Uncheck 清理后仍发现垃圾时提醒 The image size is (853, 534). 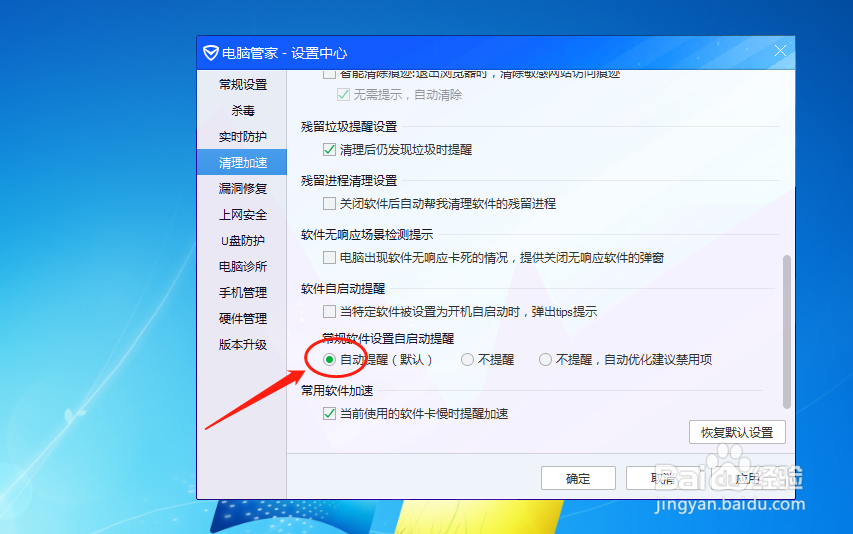click(x=329, y=150)
